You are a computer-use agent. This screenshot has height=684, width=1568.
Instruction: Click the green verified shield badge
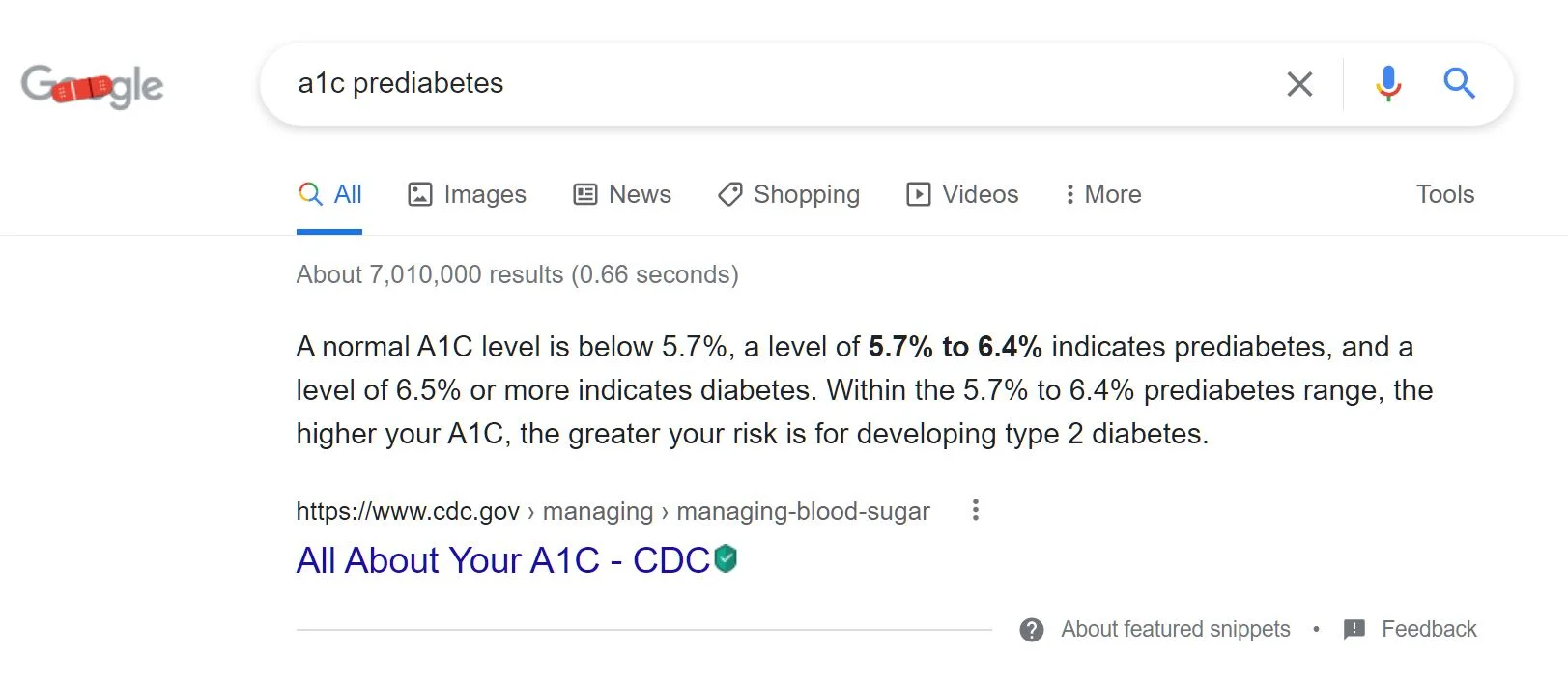tap(726, 558)
